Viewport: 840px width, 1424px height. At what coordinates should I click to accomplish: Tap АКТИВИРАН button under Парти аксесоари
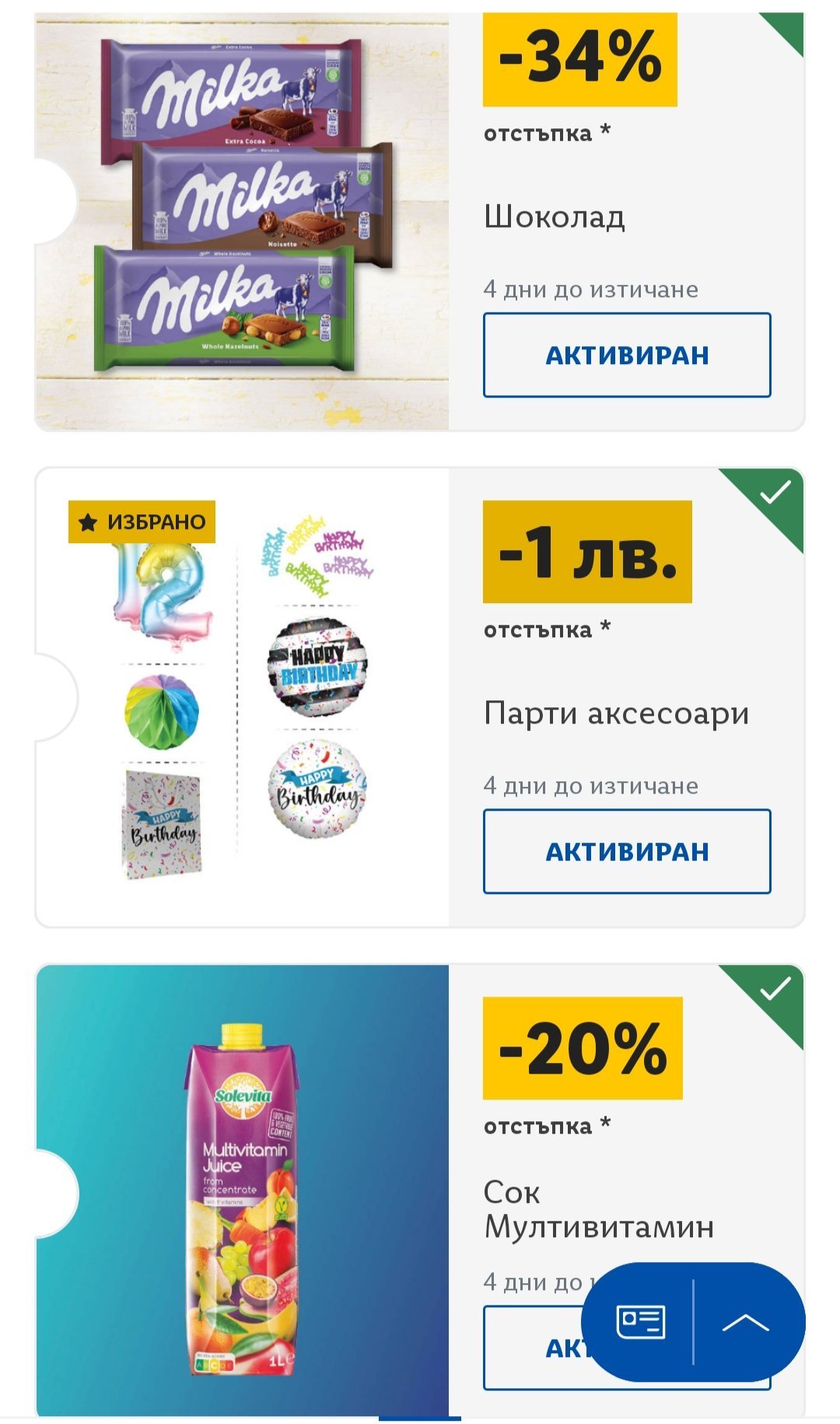point(627,851)
